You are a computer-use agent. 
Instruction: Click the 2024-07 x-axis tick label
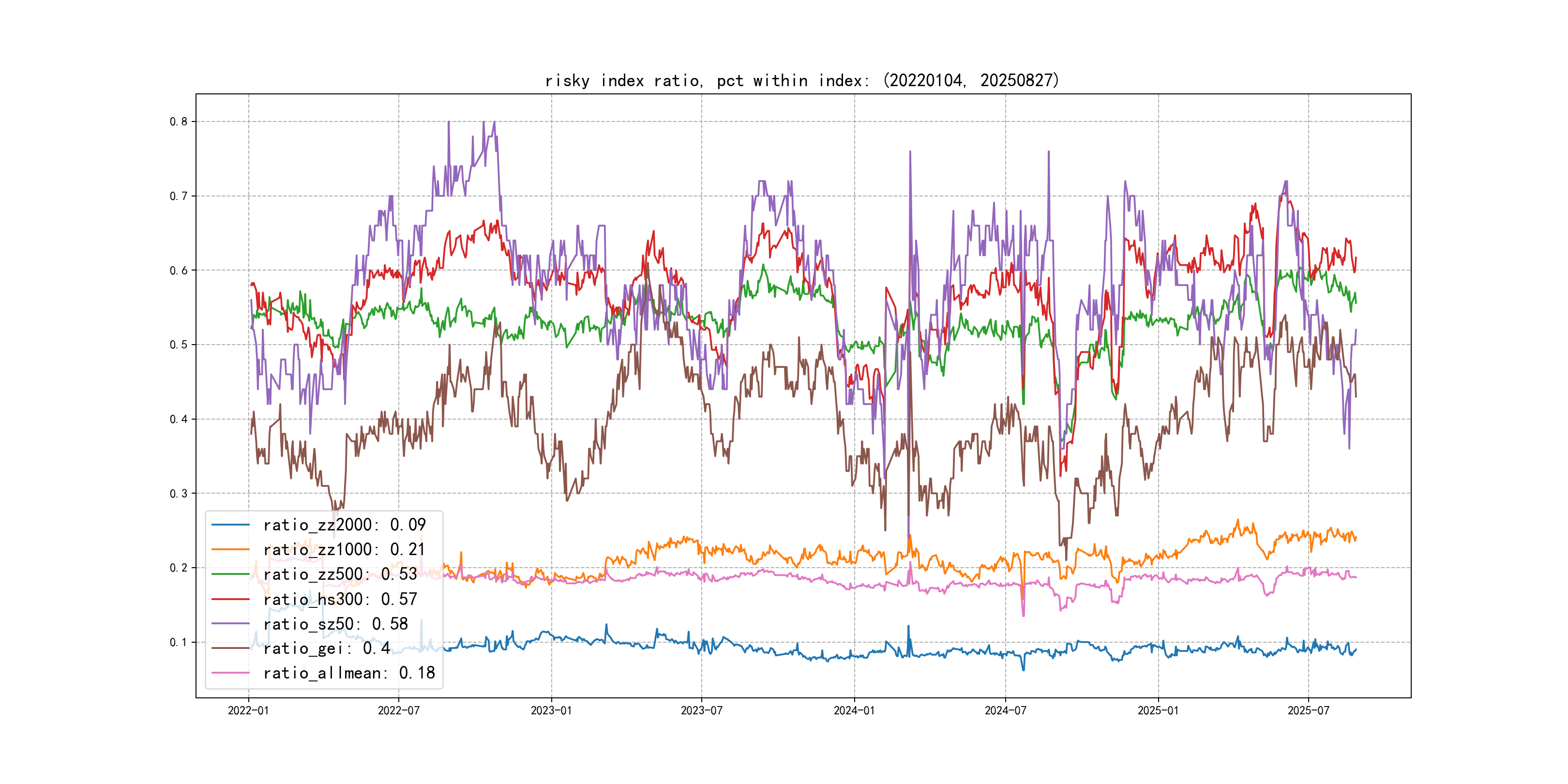pos(1005,710)
